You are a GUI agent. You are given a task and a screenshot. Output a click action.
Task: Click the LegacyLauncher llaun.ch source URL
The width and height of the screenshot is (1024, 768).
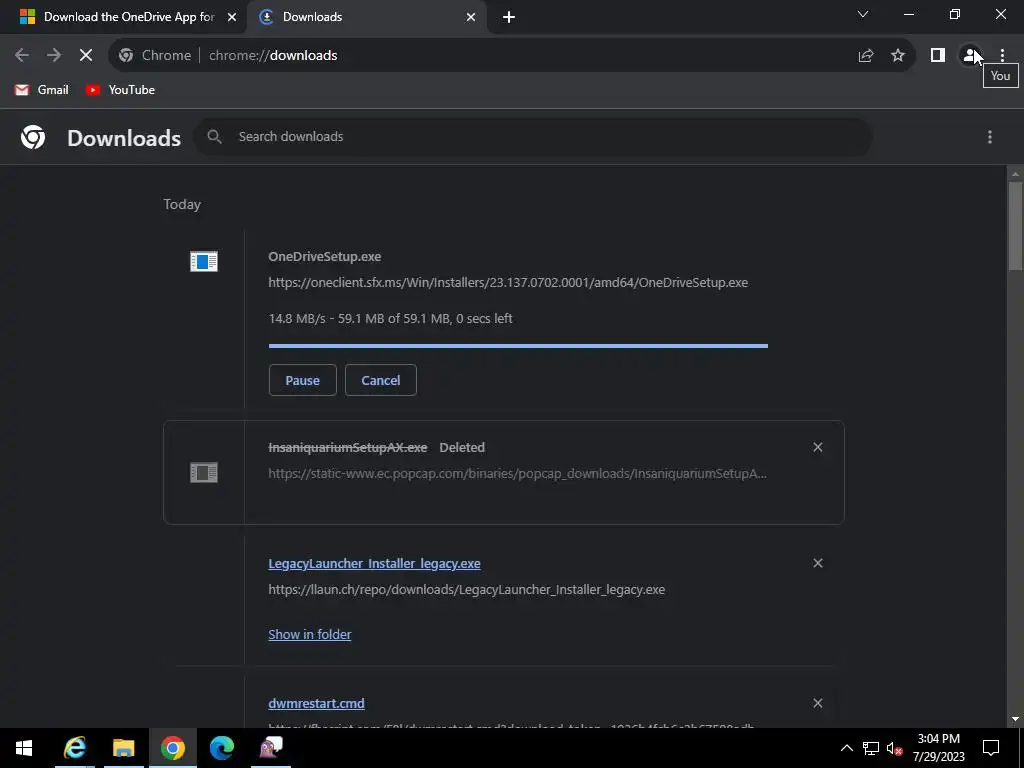[x=466, y=590]
